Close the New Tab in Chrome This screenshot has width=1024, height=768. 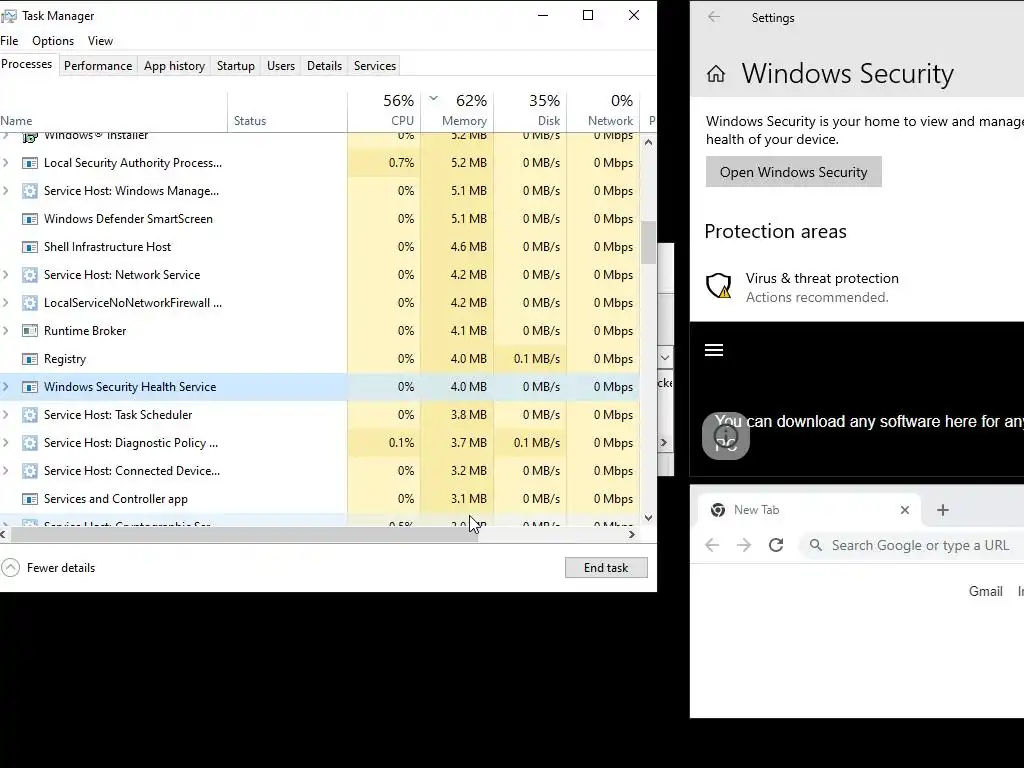pyautogui.click(x=904, y=510)
